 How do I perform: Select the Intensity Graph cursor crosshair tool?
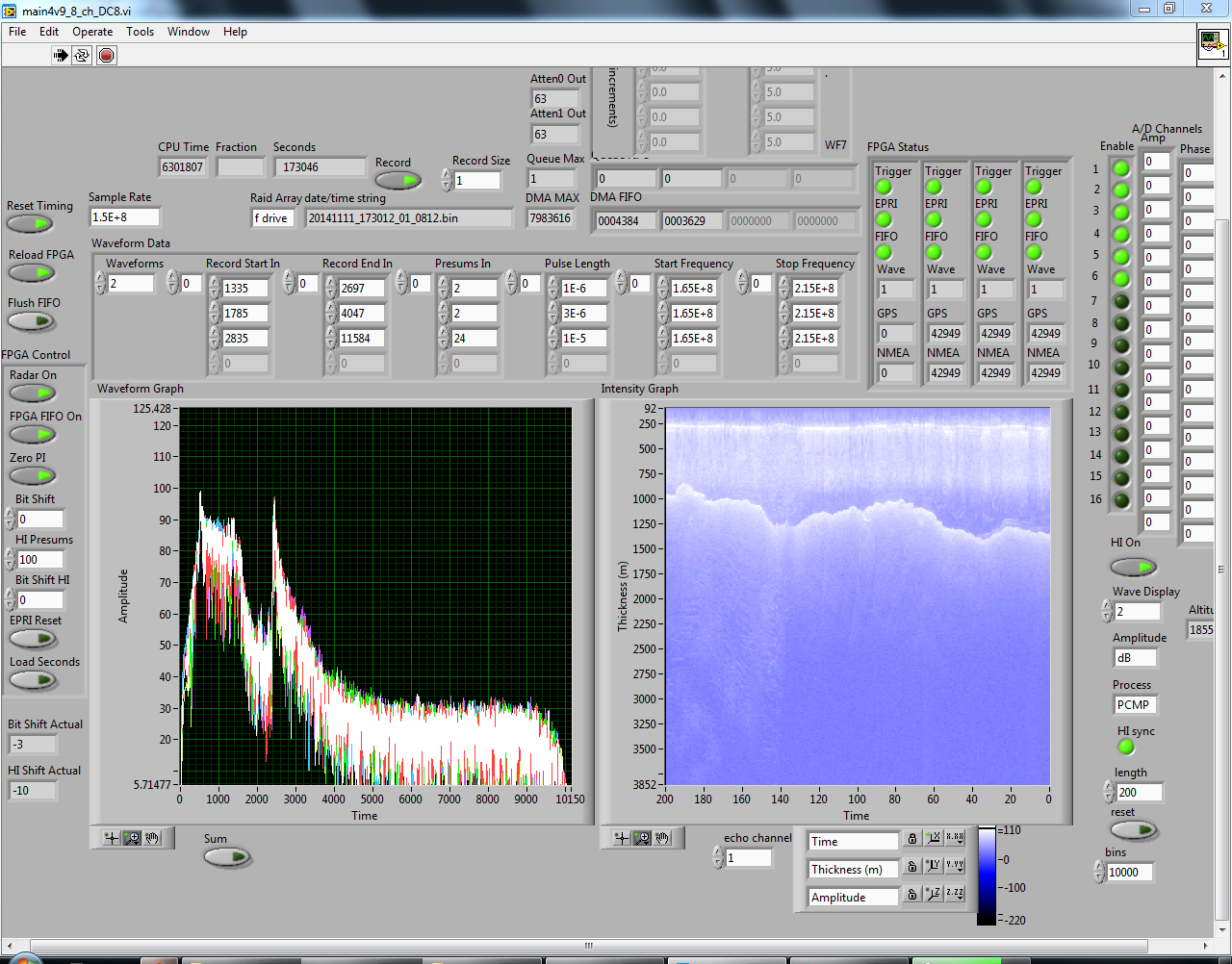[622, 838]
